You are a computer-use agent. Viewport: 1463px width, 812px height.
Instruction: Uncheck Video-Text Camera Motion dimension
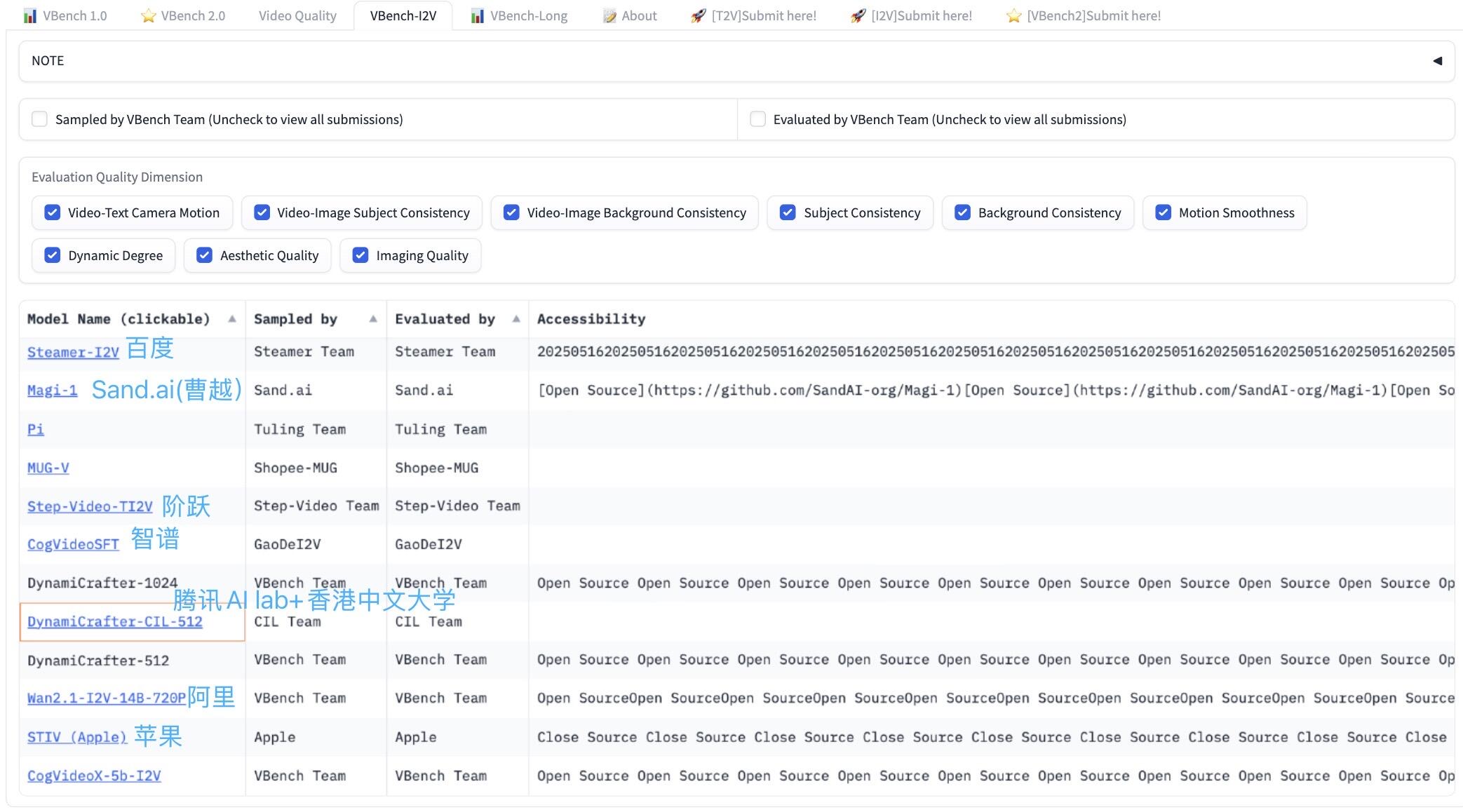tap(53, 212)
